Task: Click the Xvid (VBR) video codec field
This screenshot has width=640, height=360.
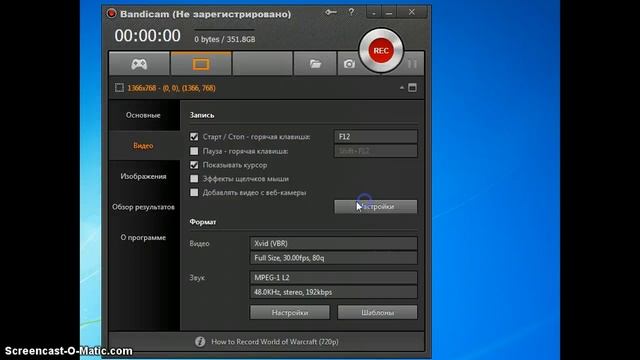Action: pos(333,243)
